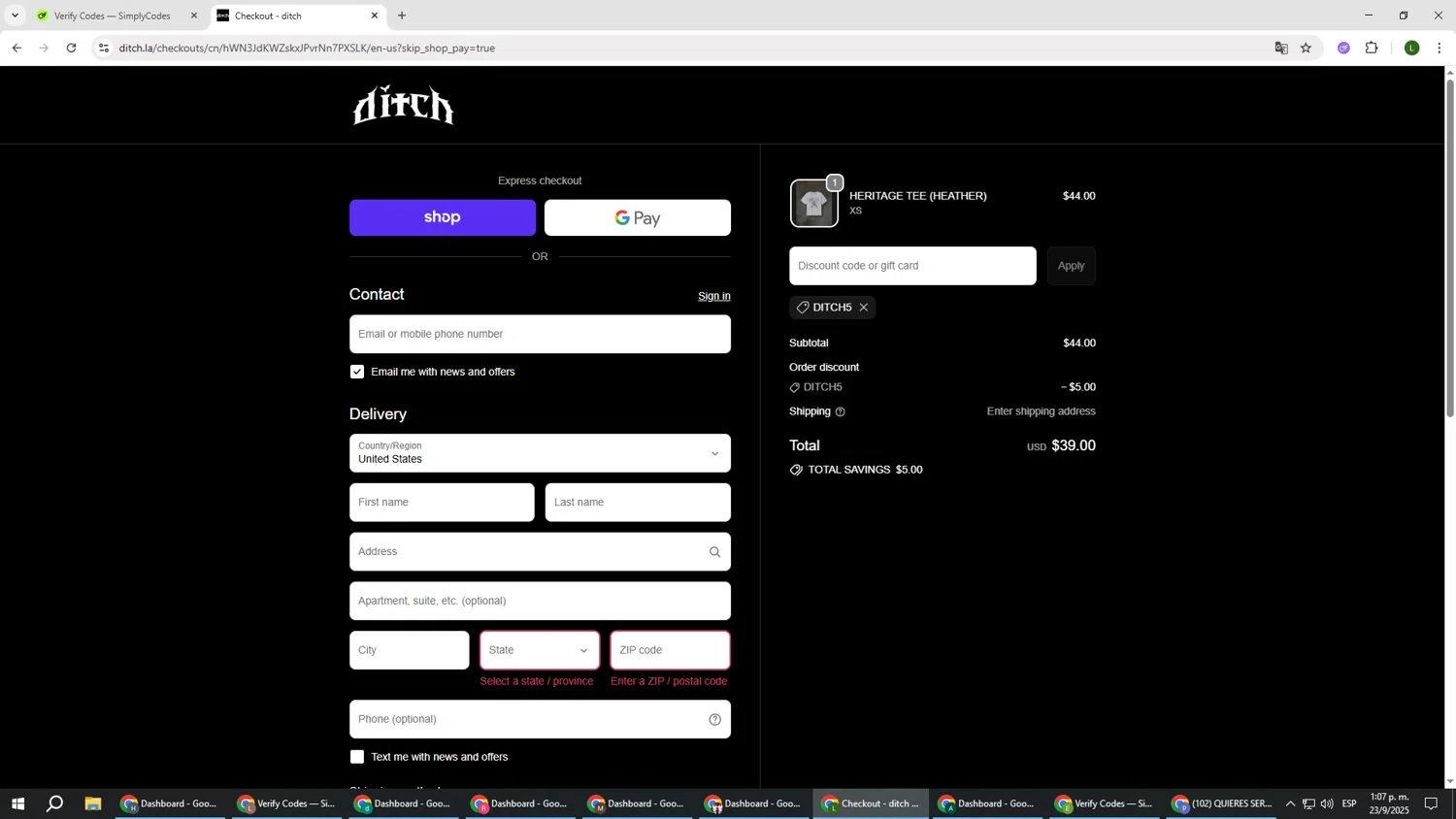Click the phone field help icon

(714, 720)
